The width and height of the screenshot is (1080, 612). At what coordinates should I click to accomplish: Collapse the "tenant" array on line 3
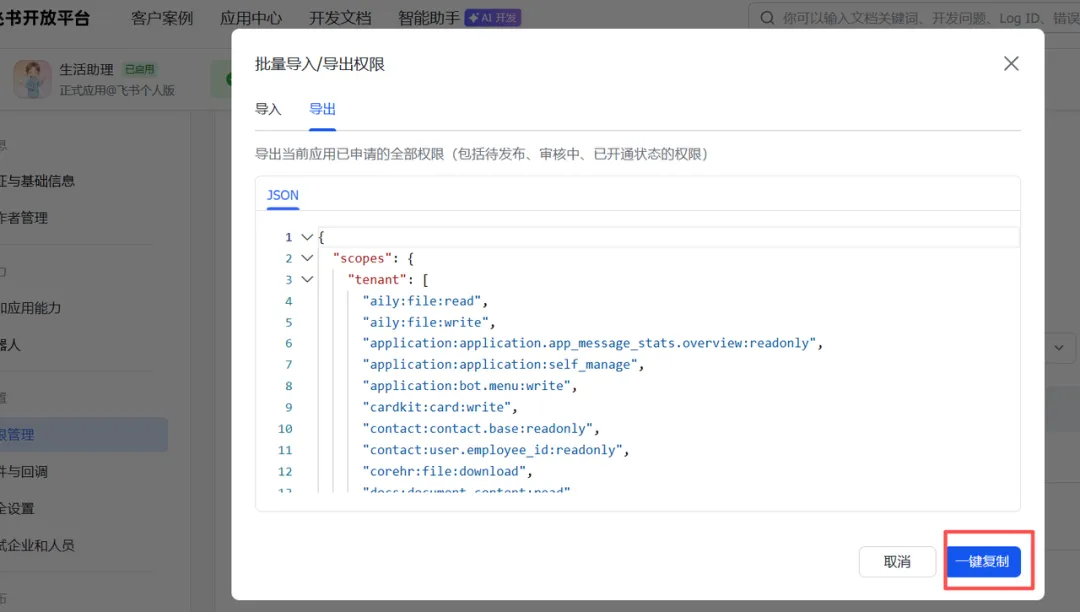(307, 279)
